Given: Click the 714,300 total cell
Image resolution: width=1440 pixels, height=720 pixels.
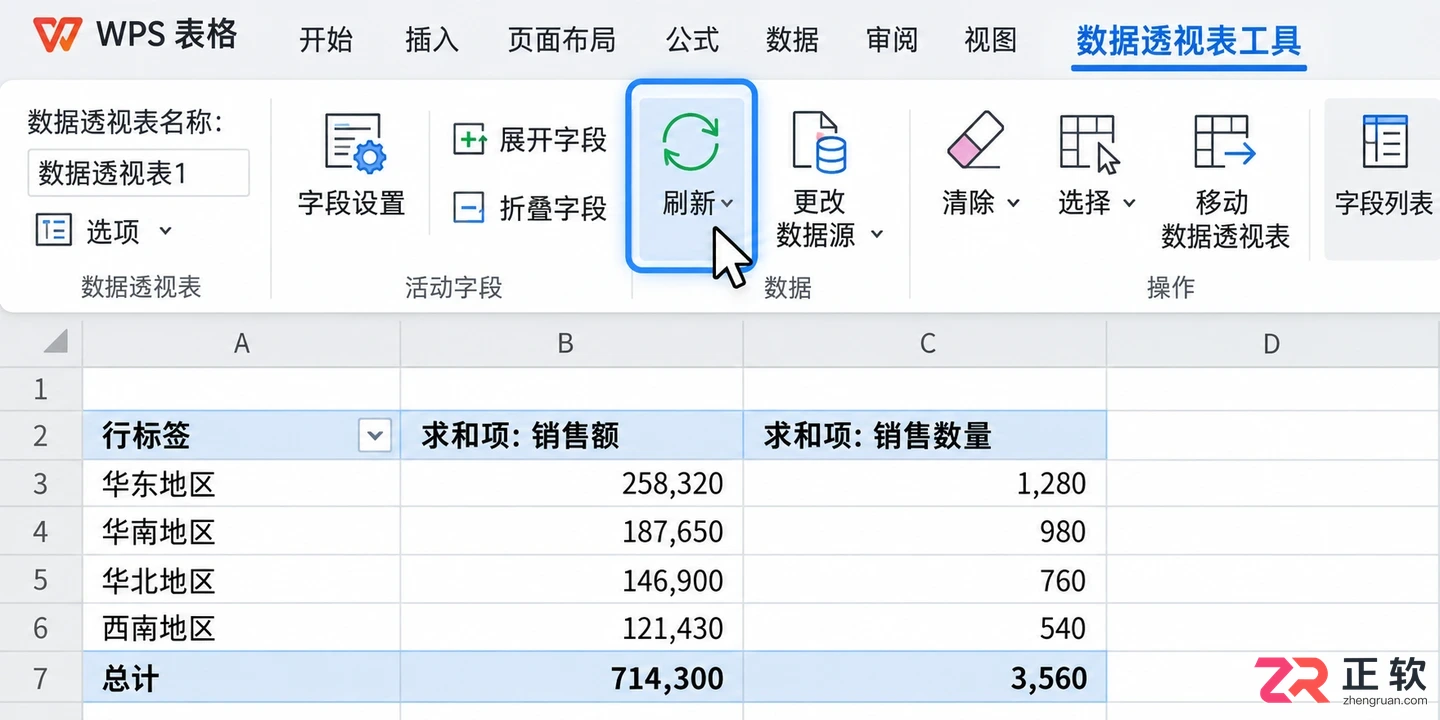Looking at the screenshot, I should coord(571,678).
